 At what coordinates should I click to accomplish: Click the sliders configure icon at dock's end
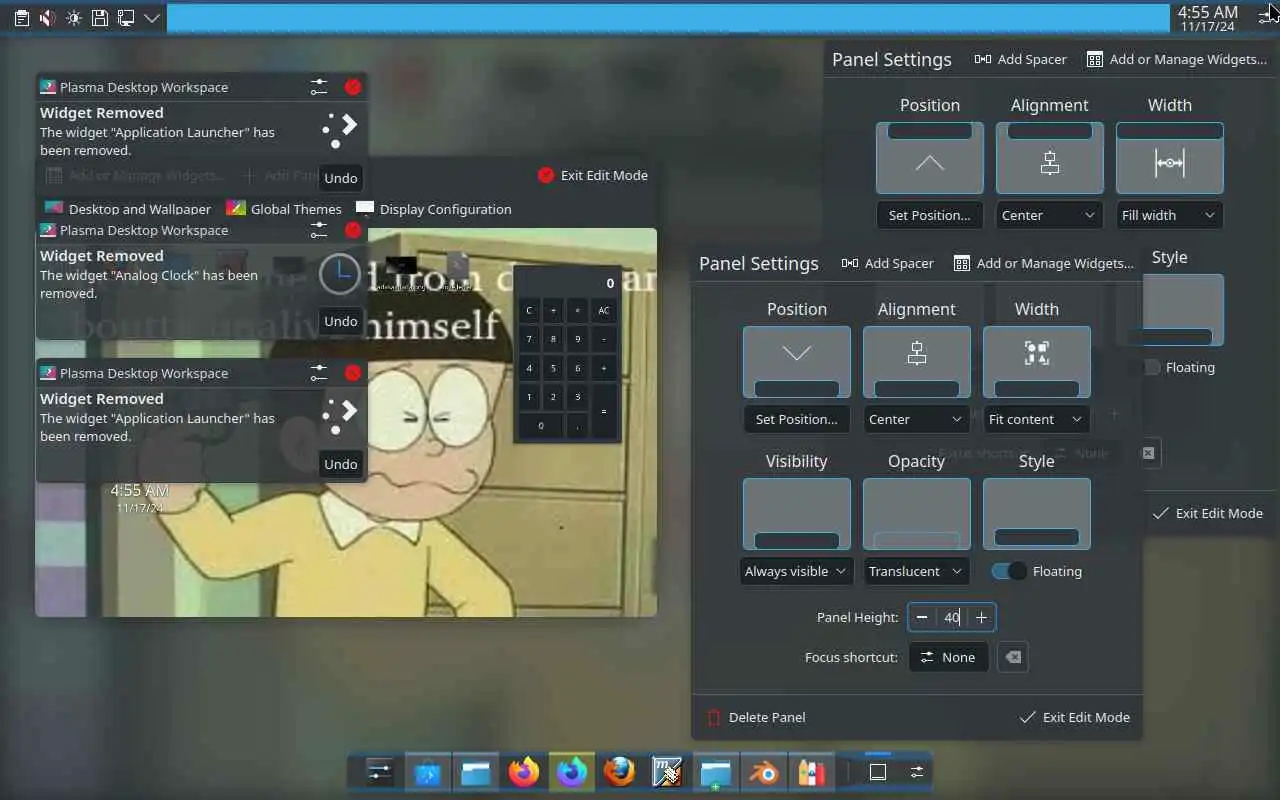click(x=916, y=772)
